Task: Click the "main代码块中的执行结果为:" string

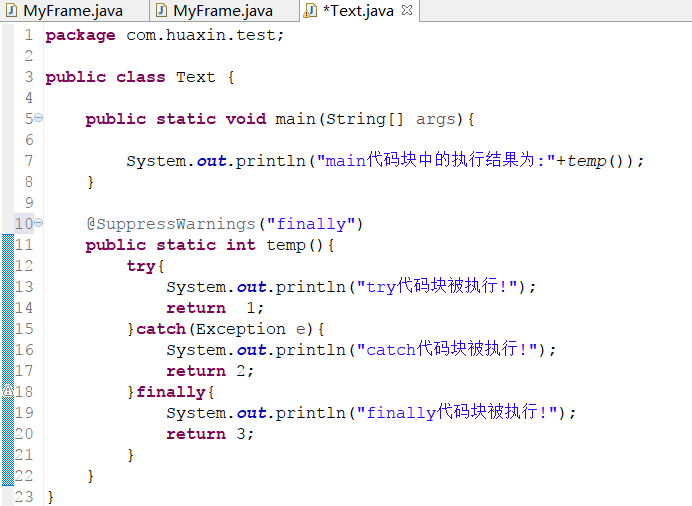Action: [x=436, y=160]
